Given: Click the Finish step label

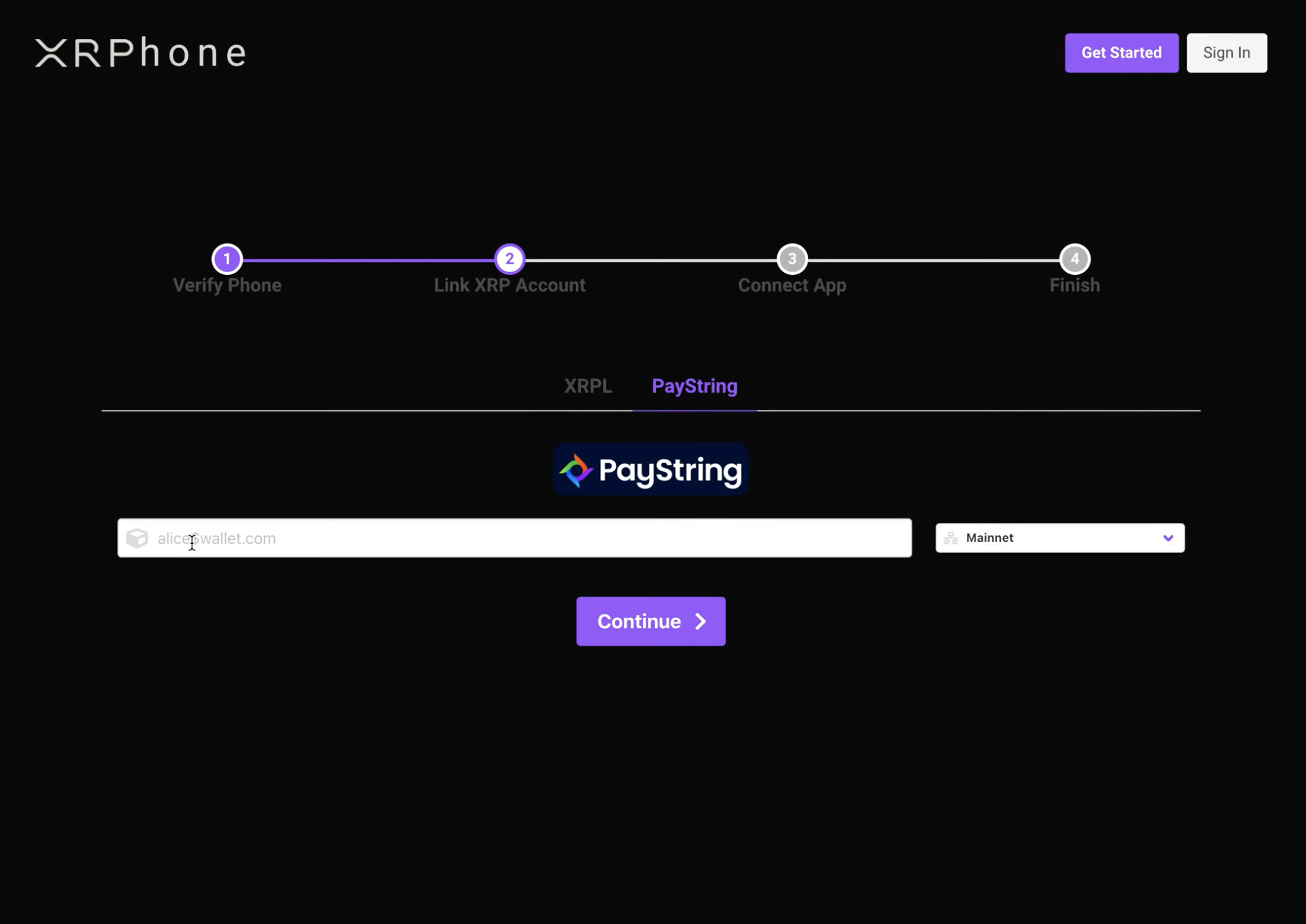Looking at the screenshot, I should coord(1074,285).
